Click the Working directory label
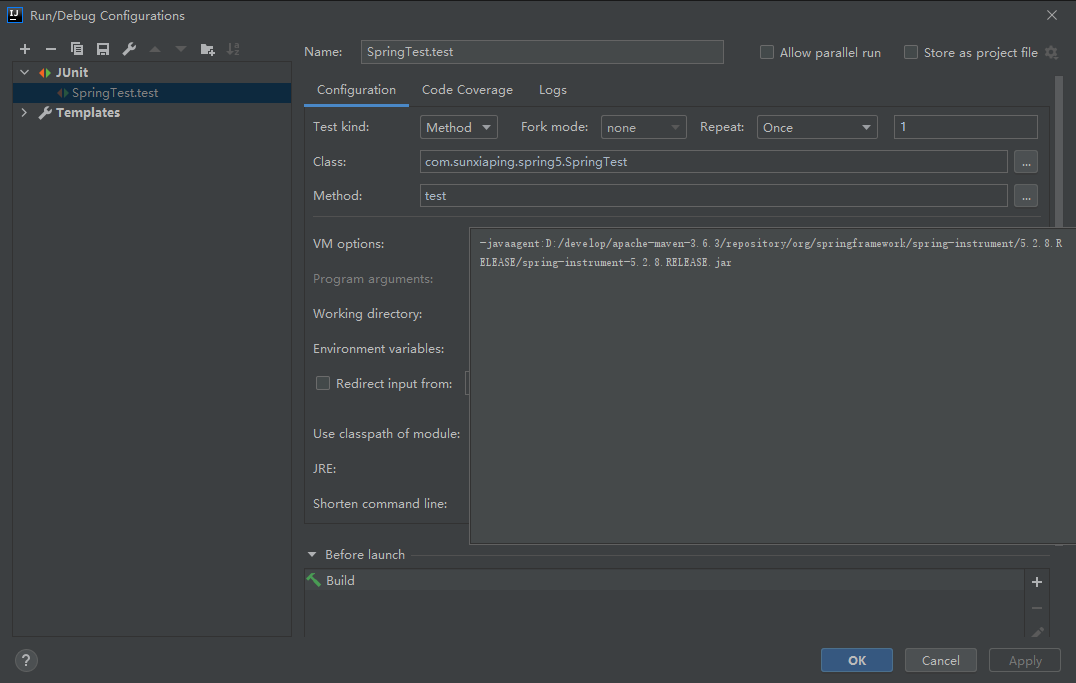 click(367, 314)
